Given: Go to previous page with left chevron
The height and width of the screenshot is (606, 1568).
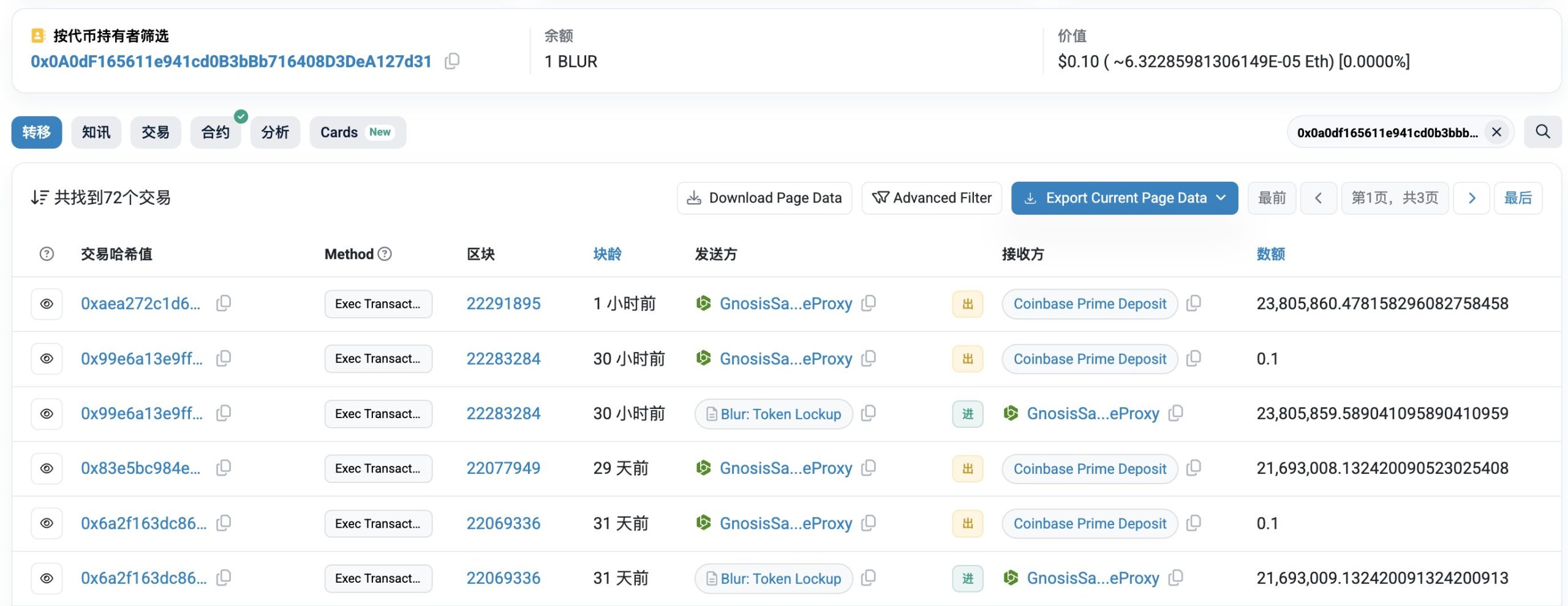Looking at the screenshot, I should click(1318, 198).
